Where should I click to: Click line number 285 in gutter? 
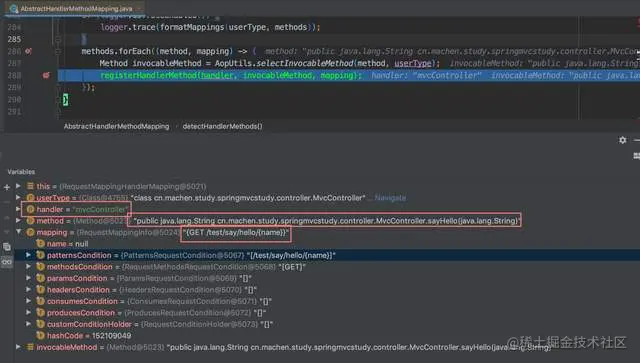pos(14,39)
